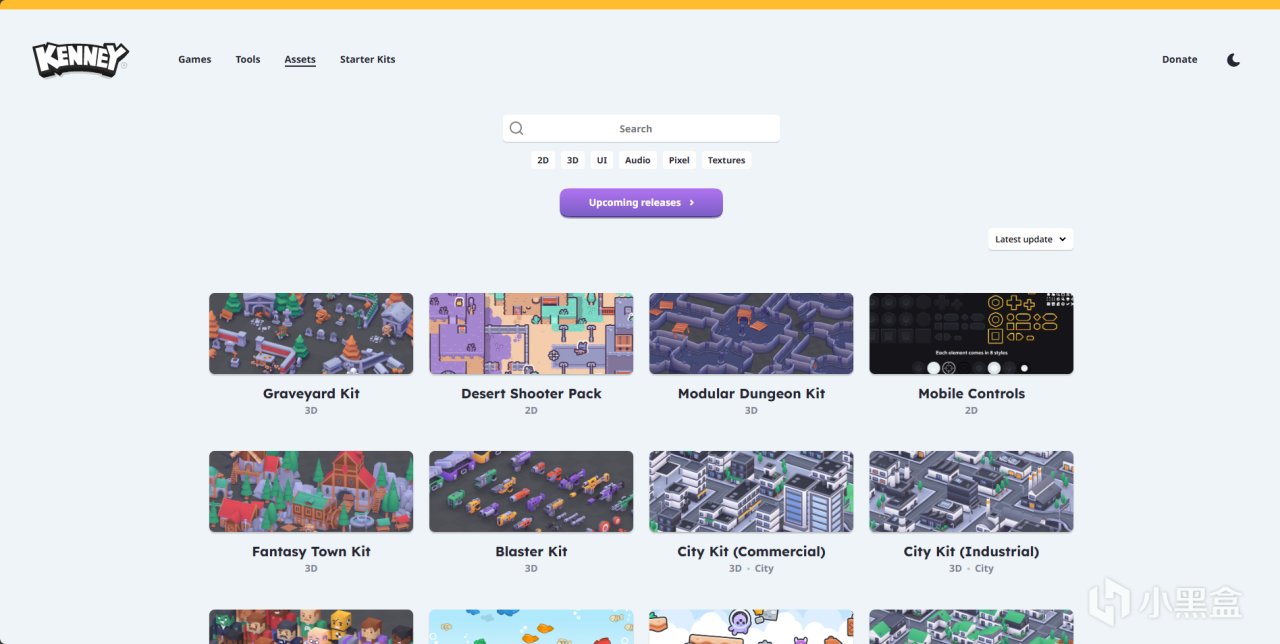Viewport: 1280px width, 644px height.
Task: Filter assets by Textures tag
Action: click(726, 160)
